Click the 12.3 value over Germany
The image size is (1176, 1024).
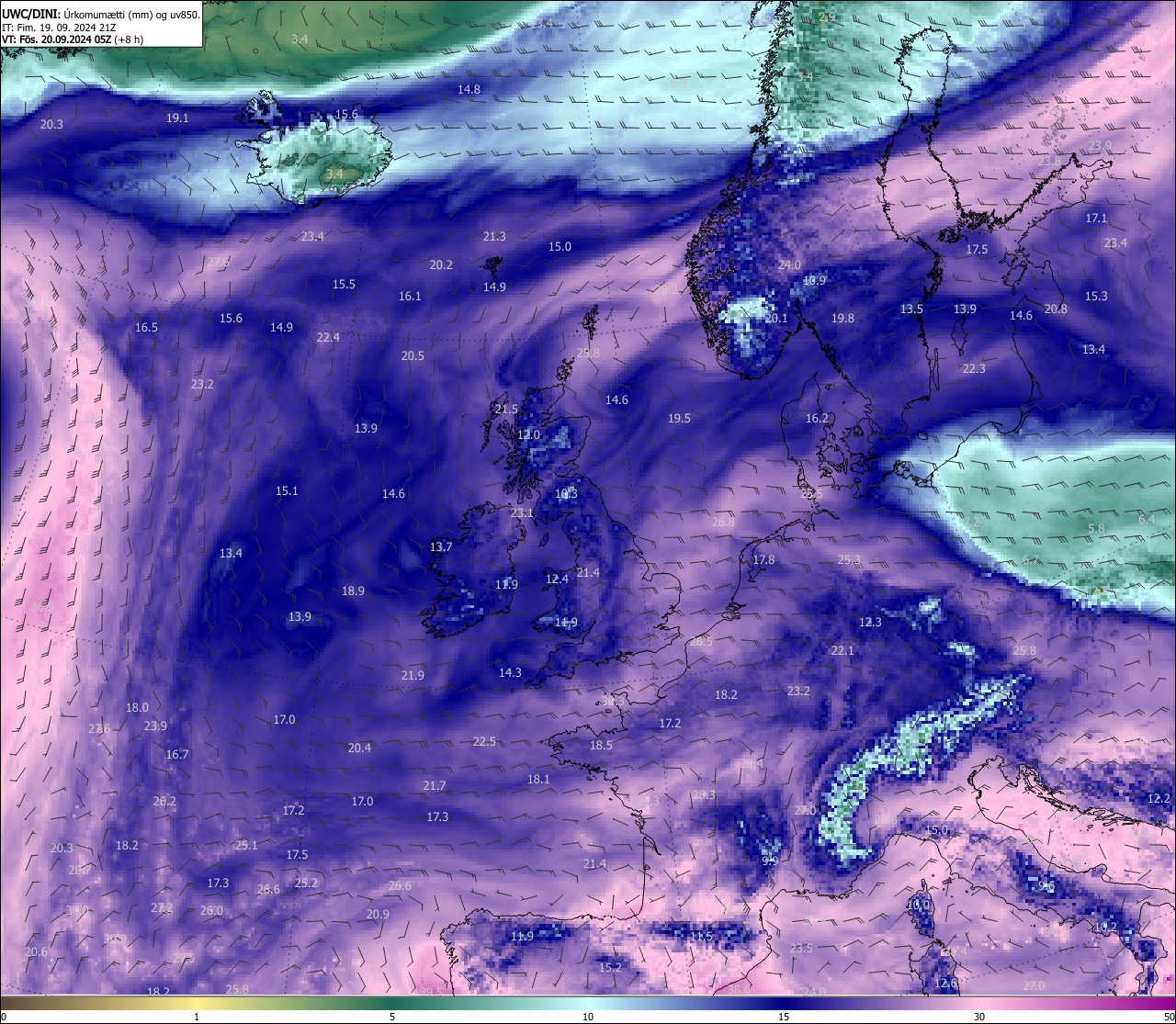tap(870, 623)
